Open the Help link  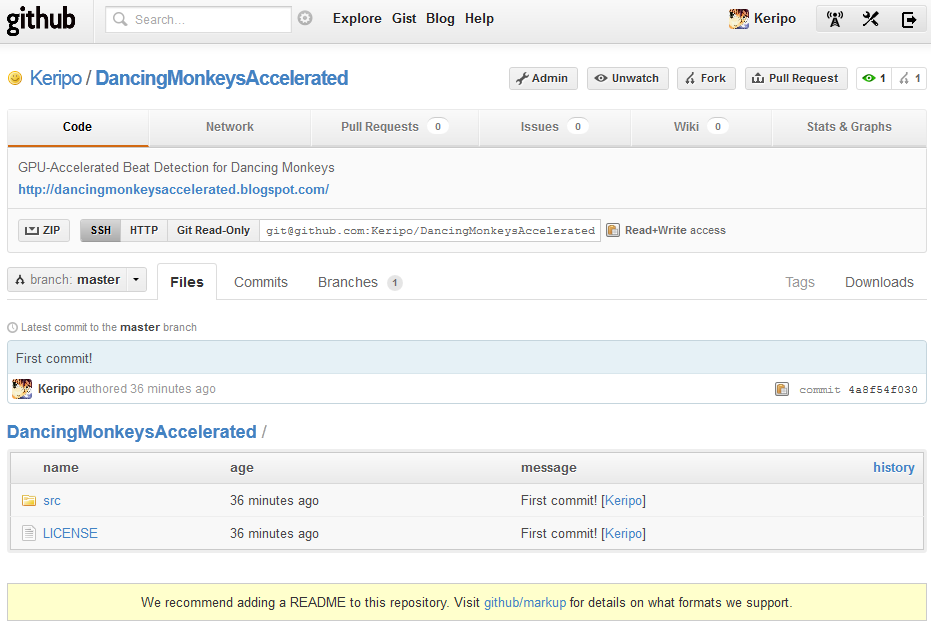coord(479,18)
